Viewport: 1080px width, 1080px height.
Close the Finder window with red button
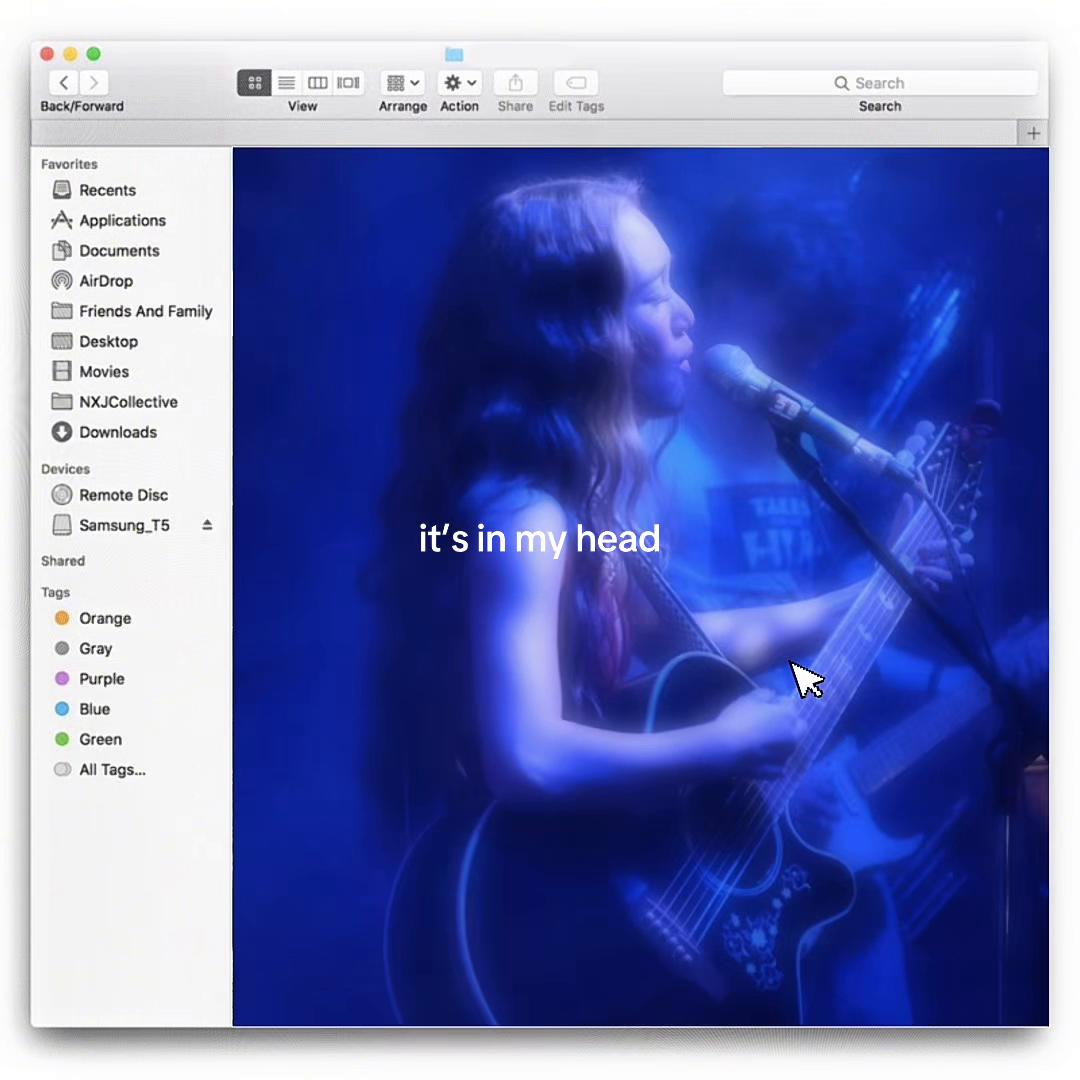click(47, 54)
